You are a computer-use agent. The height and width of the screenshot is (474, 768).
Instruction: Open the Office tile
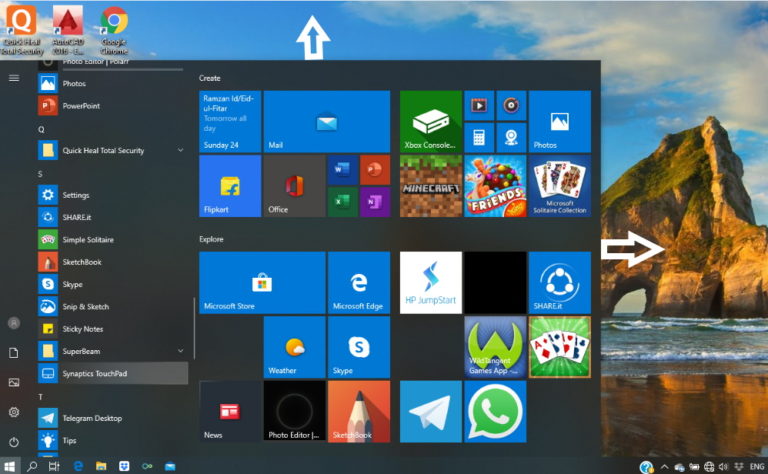pyautogui.click(x=294, y=186)
